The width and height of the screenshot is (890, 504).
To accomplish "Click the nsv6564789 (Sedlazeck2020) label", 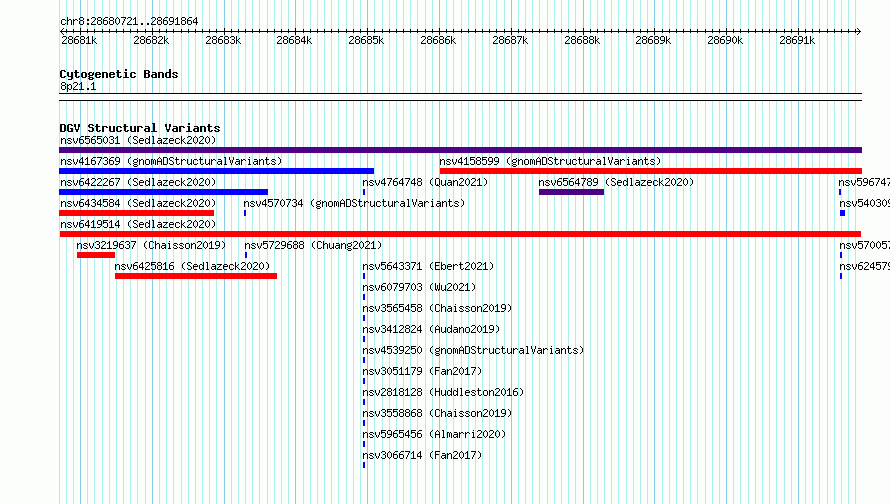I will point(616,182).
